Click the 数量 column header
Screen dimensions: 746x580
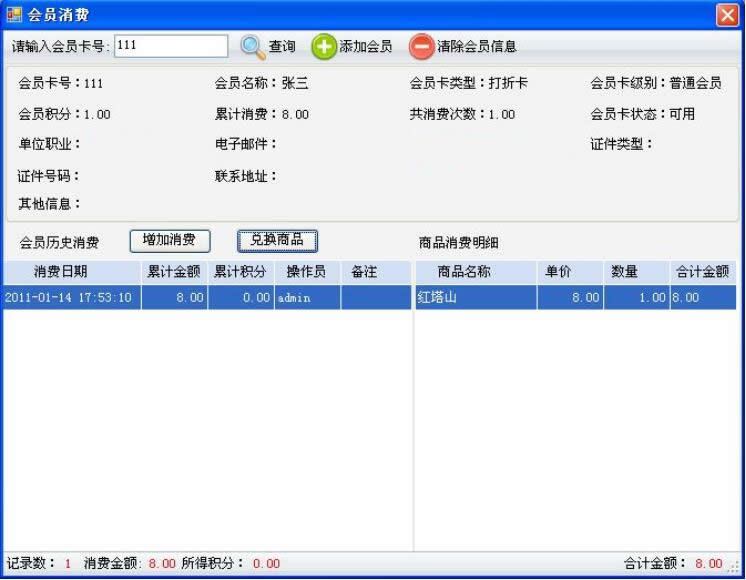click(x=637, y=272)
